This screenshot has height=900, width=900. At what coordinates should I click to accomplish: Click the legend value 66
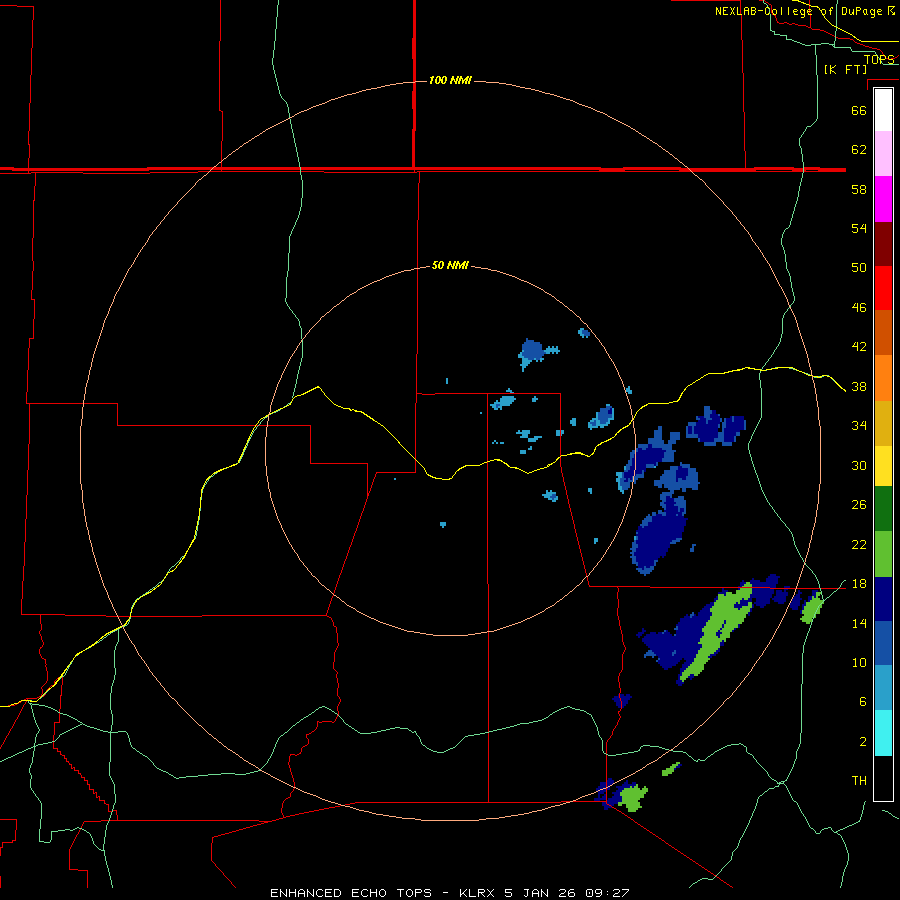[859, 110]
